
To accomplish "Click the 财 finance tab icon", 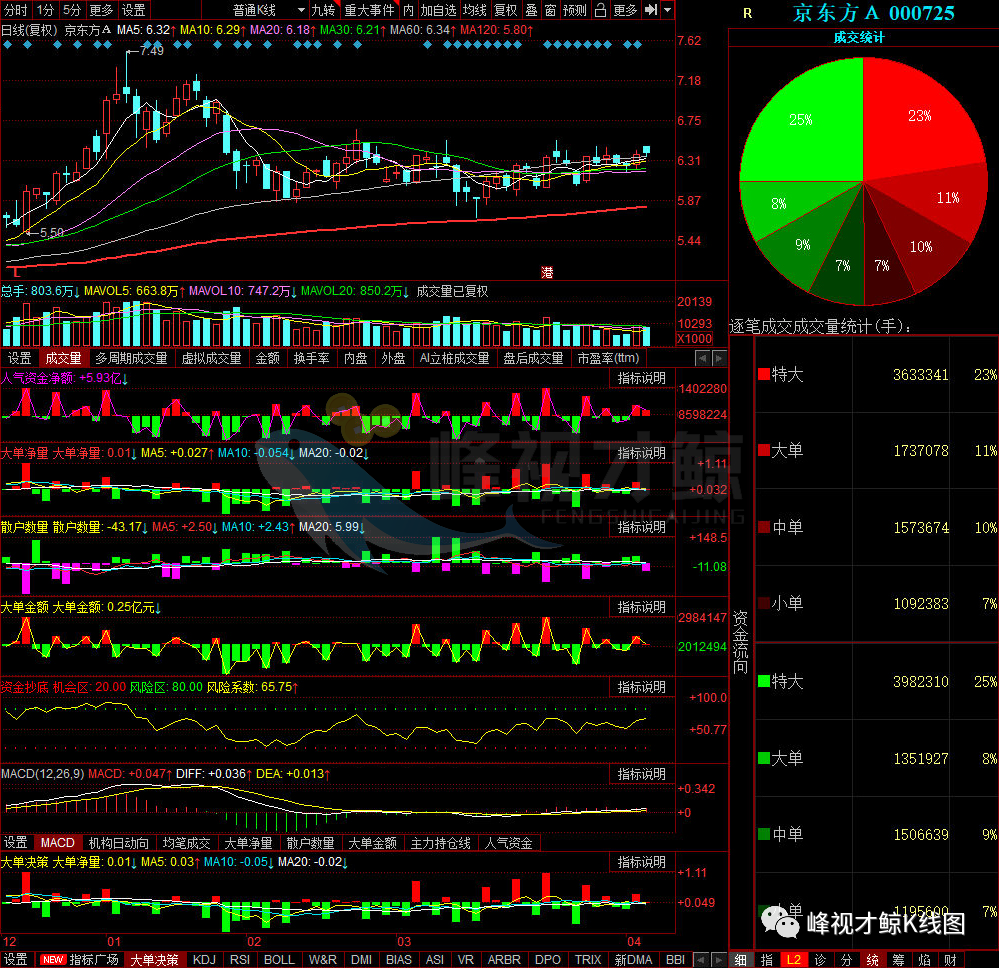I will [951, 959].
